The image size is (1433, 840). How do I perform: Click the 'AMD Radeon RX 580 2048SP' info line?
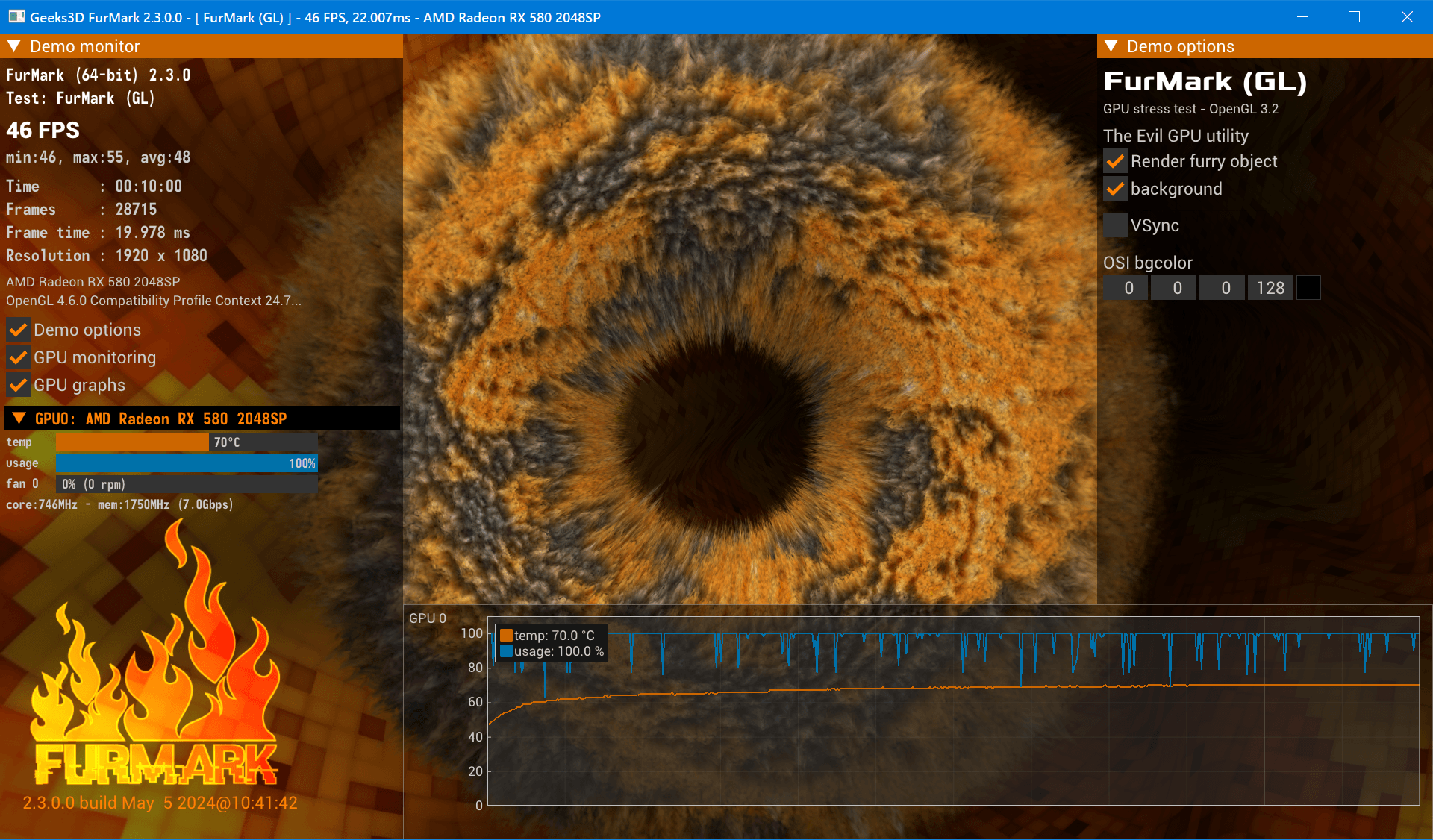(x=93, y=282)
